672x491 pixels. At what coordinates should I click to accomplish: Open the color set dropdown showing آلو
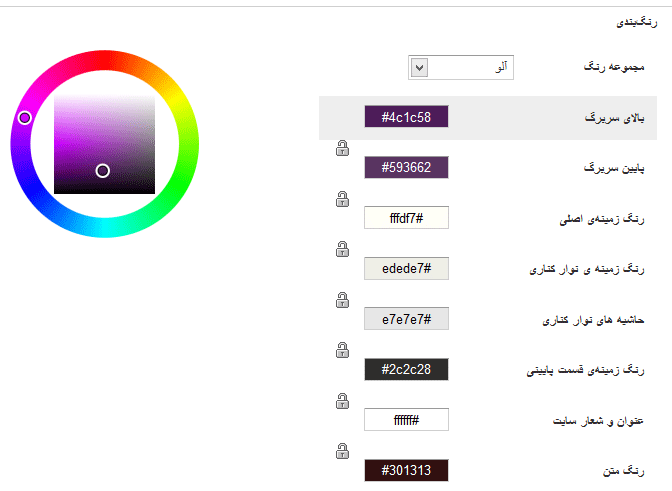coord(461,67)
